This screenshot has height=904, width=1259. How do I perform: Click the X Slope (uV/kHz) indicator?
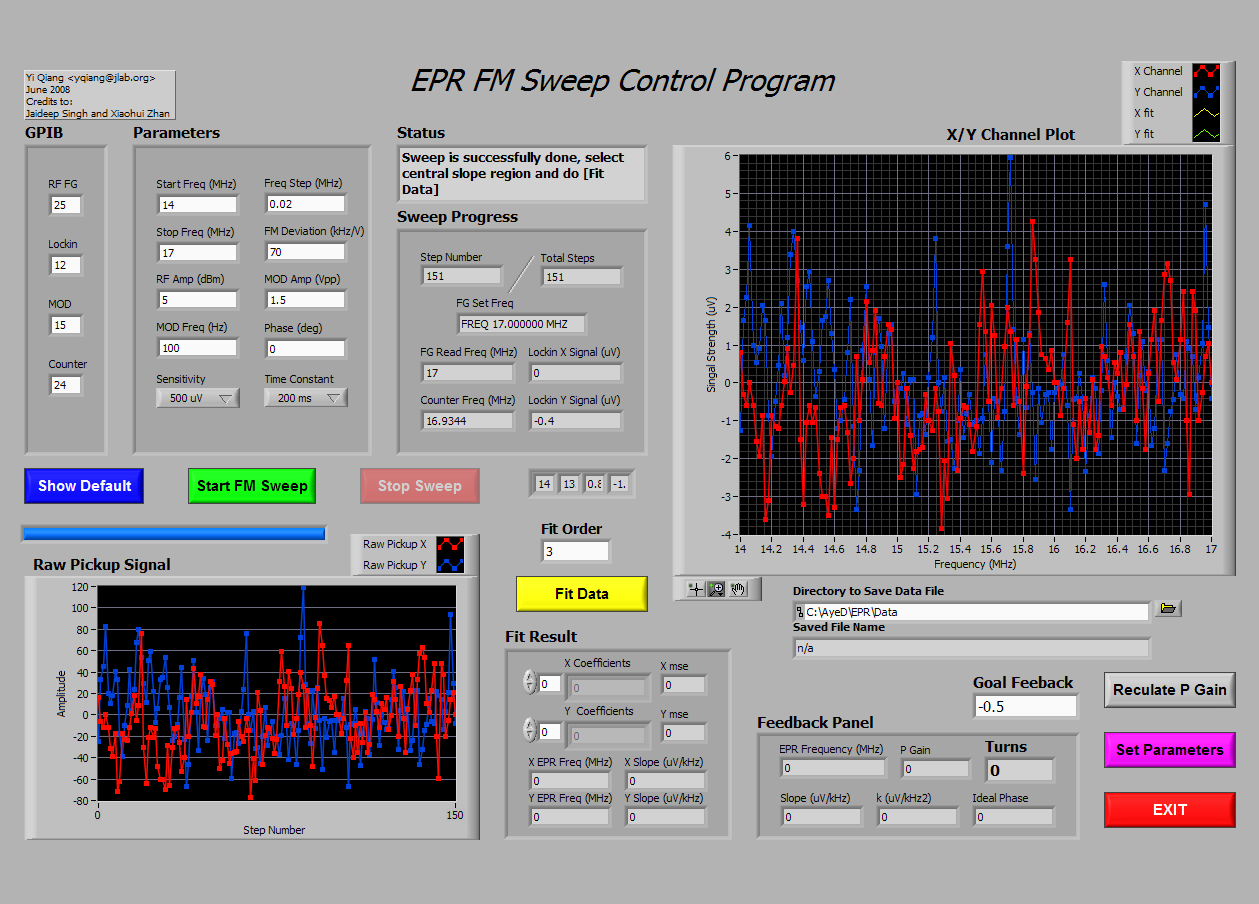click(666, 781)
